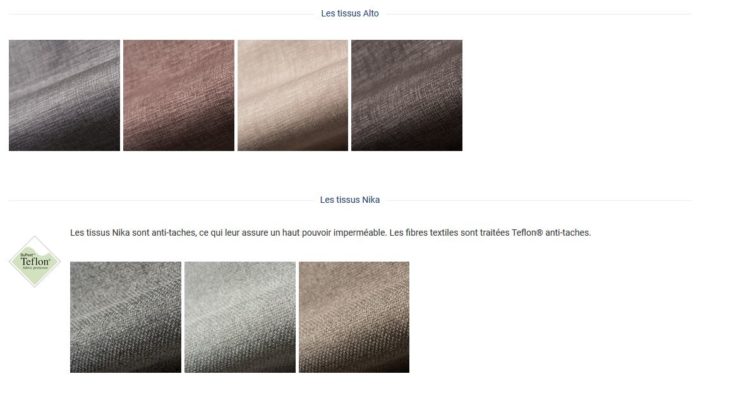Click 'Les fibres textiles' sentence beginning
Viewport: 748px width, 400px height.
coord(423,233)
